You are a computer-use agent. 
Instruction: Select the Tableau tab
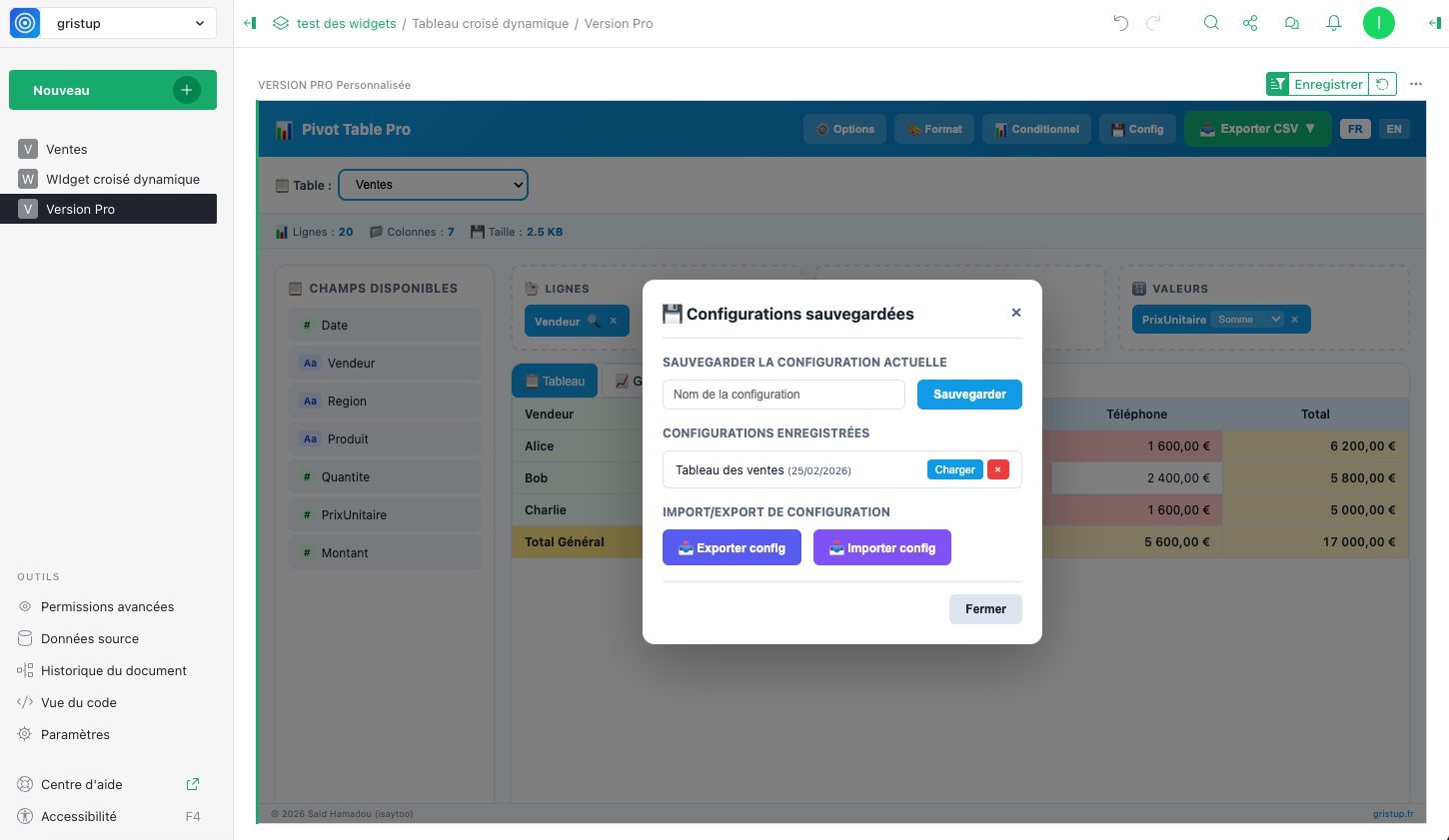(x=555, y=382)
